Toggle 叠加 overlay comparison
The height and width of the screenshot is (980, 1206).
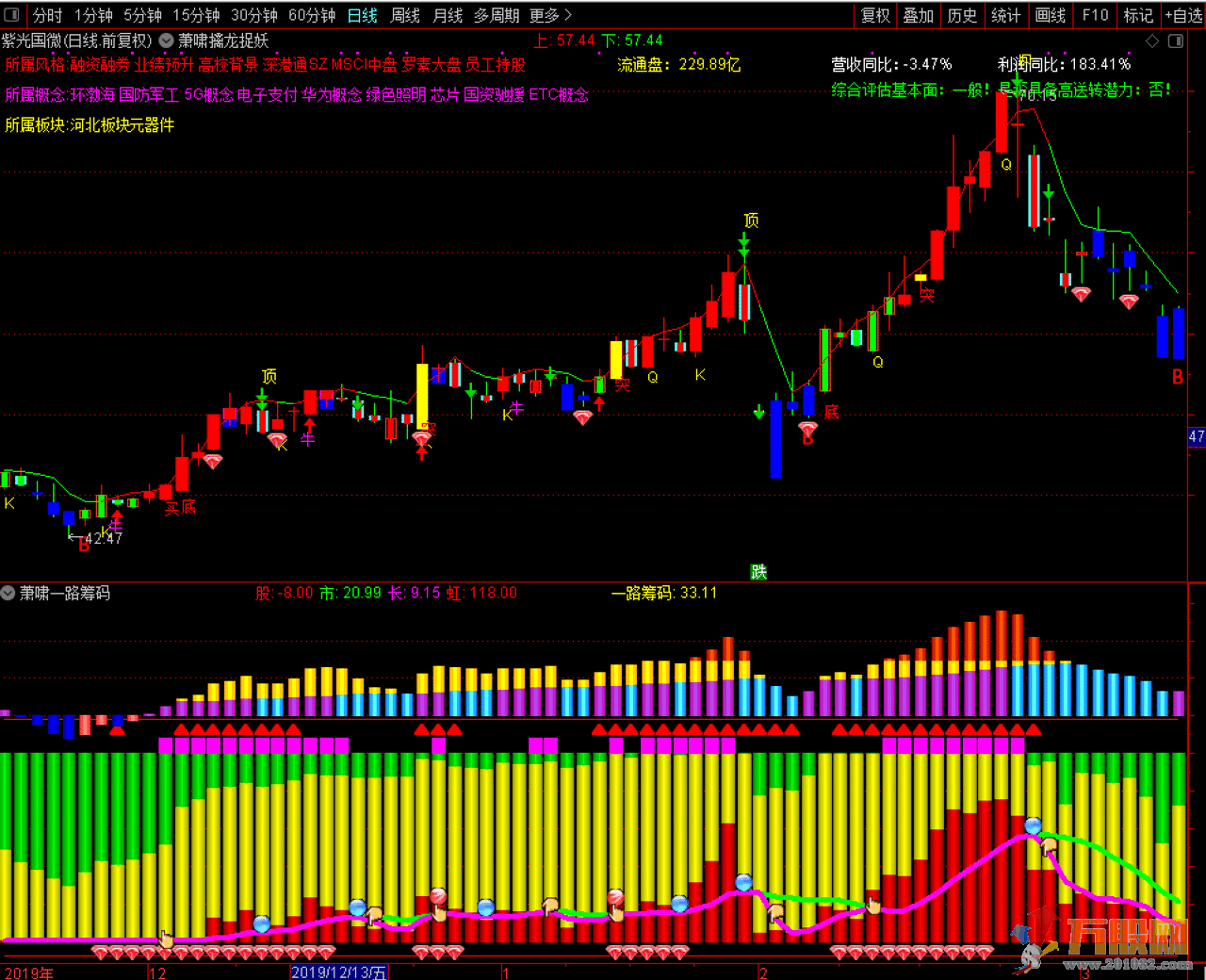pyautogui.click(x=918, y=15)
